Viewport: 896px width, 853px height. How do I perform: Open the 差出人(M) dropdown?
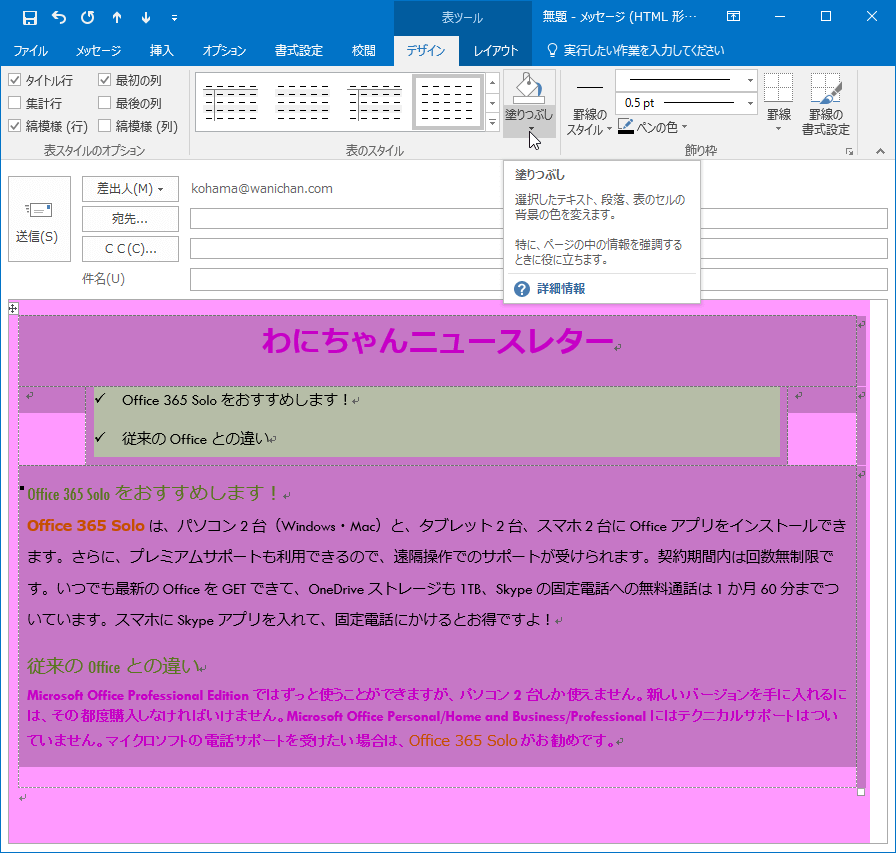tap(130, 189)
